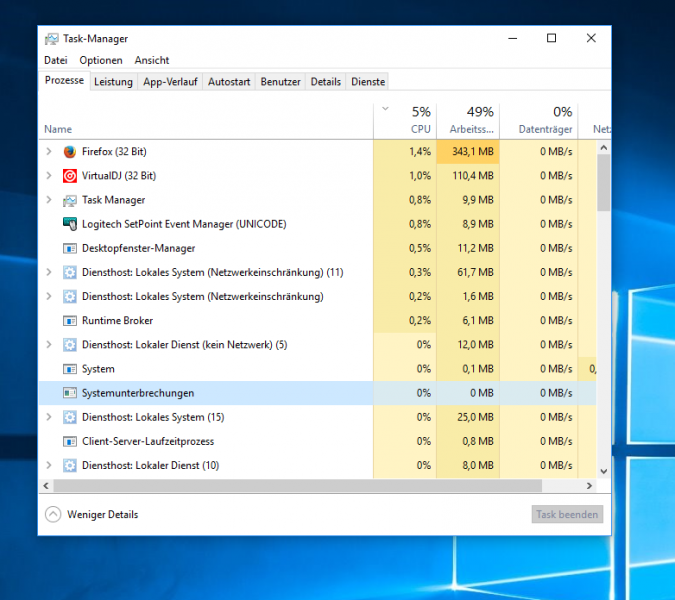Maximize the Task-Manager window
Viewport: 675px width, 600px height.
551,38
